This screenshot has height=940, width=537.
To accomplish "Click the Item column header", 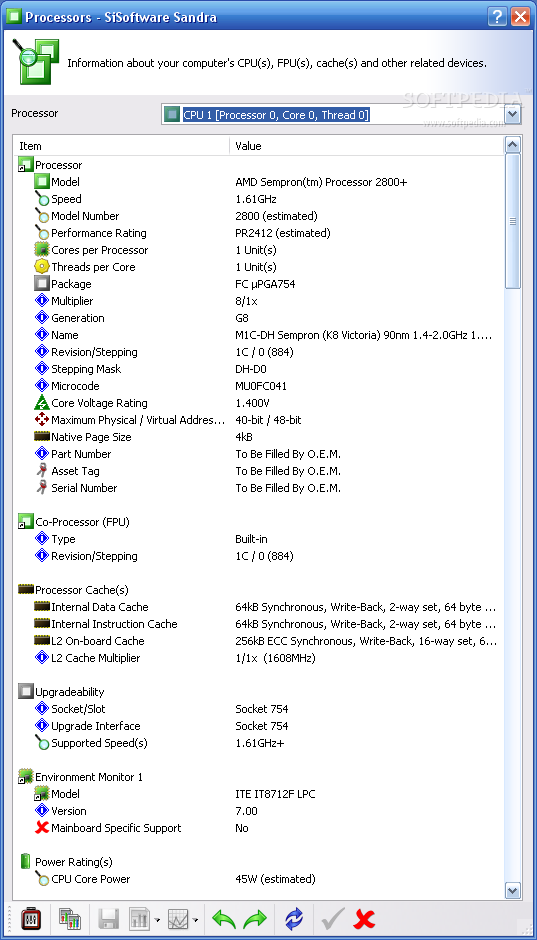I will click(122, 146).
